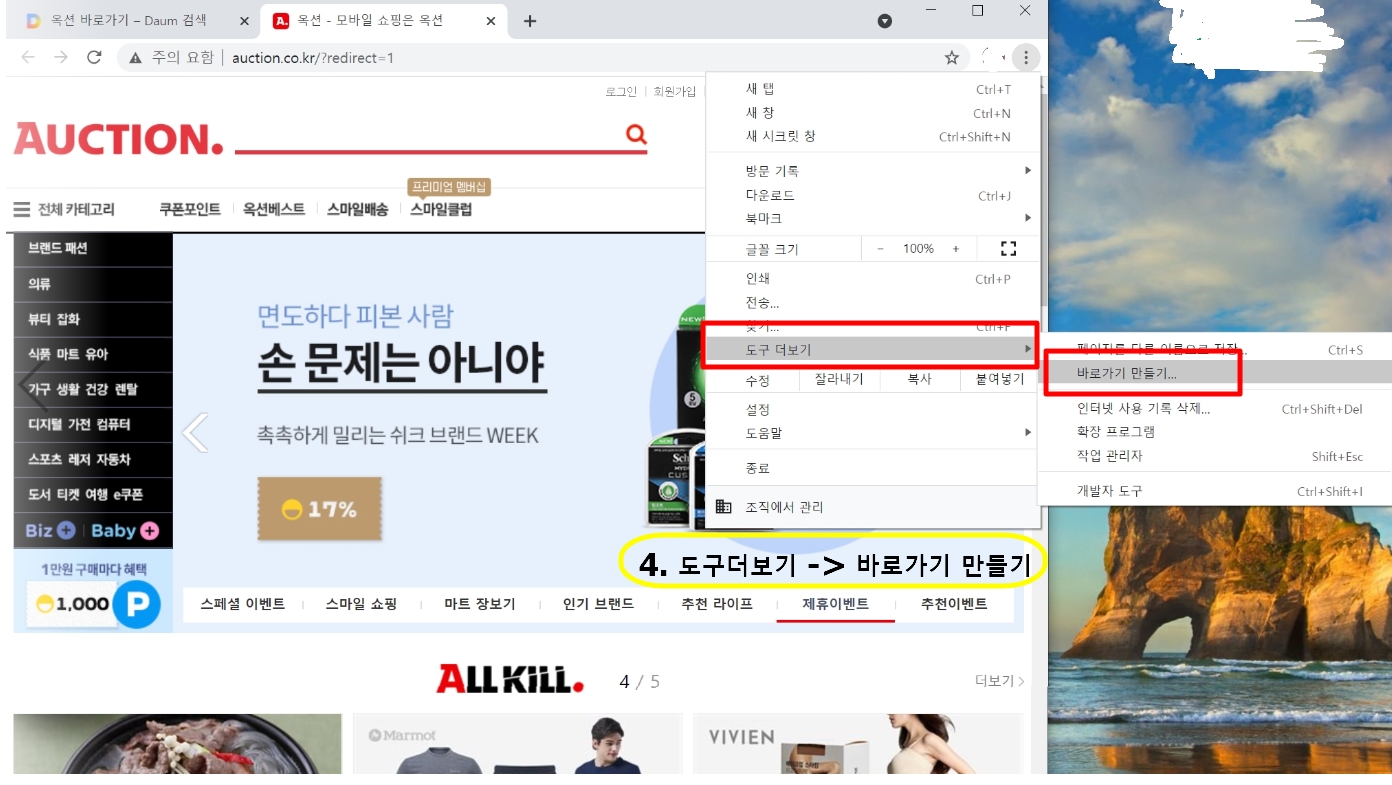Go forward with the browser forward arrow

tap(61, 57)
